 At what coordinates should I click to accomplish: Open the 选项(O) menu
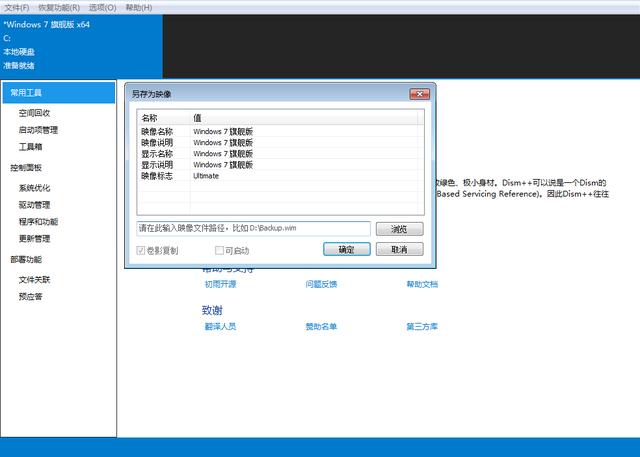(x=102, y=7)
